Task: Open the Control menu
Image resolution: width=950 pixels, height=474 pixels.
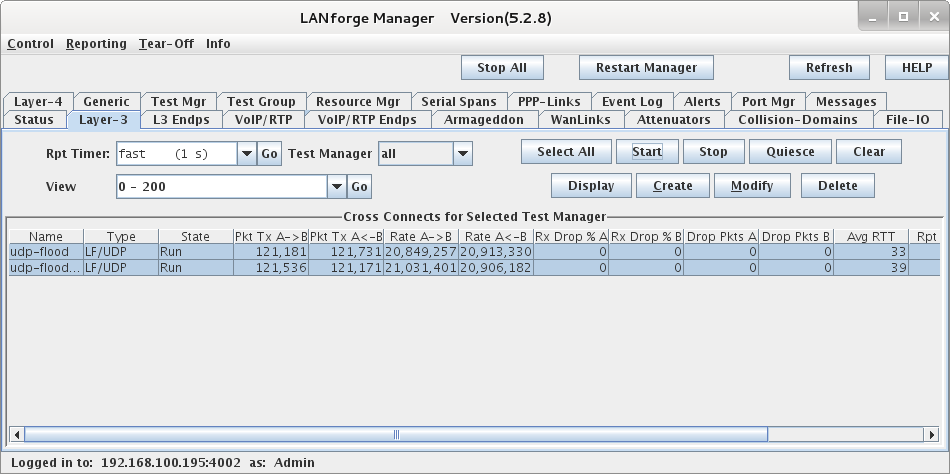Action: [30, 44]
